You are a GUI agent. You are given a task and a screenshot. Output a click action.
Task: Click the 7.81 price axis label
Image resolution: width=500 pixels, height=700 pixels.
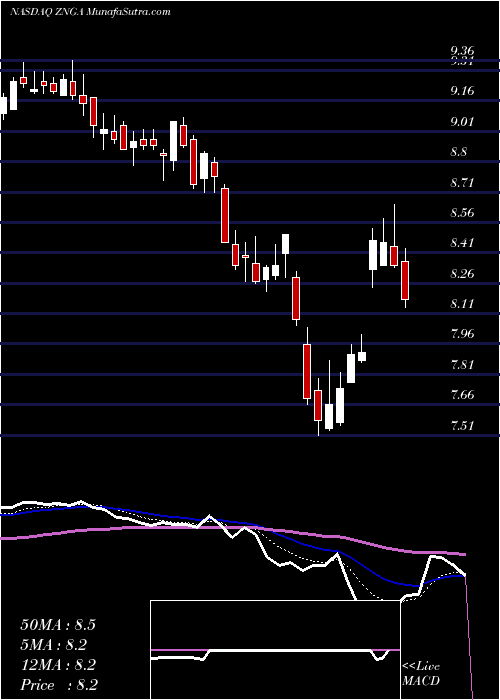pos(462,365)
